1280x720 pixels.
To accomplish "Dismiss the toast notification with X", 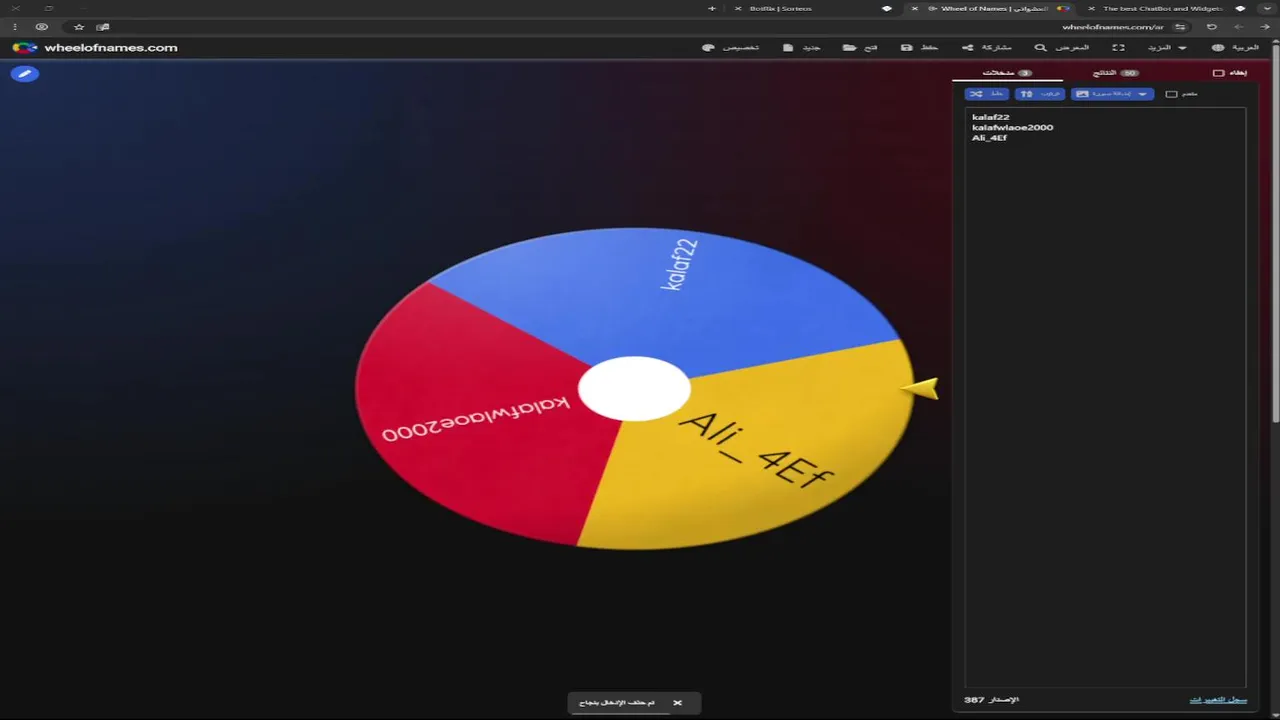I will click(x=677, y=703).
